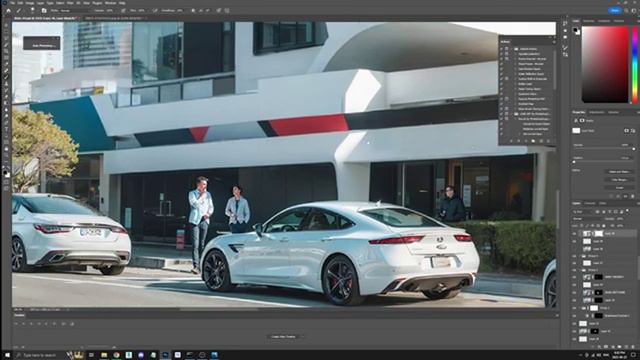Screen dimensions: 640x360
Task: Switch to the Adjustments tab
Action: coord(596,112)
